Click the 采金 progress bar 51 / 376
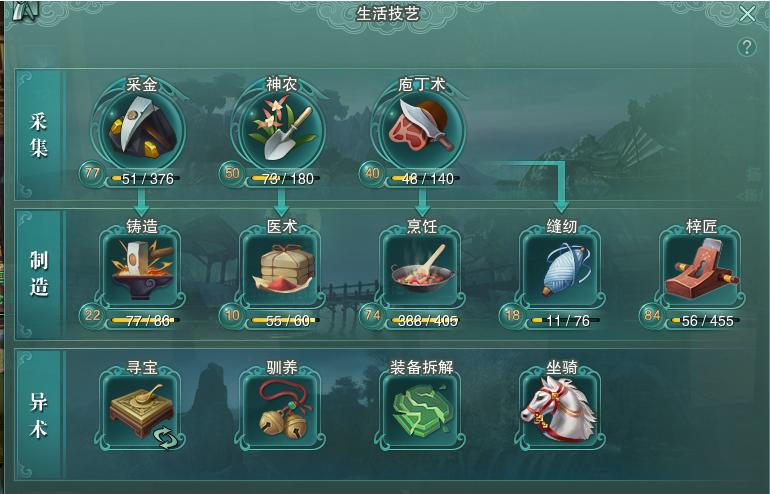This screenshot has width=770, height=494. point(145,179)
